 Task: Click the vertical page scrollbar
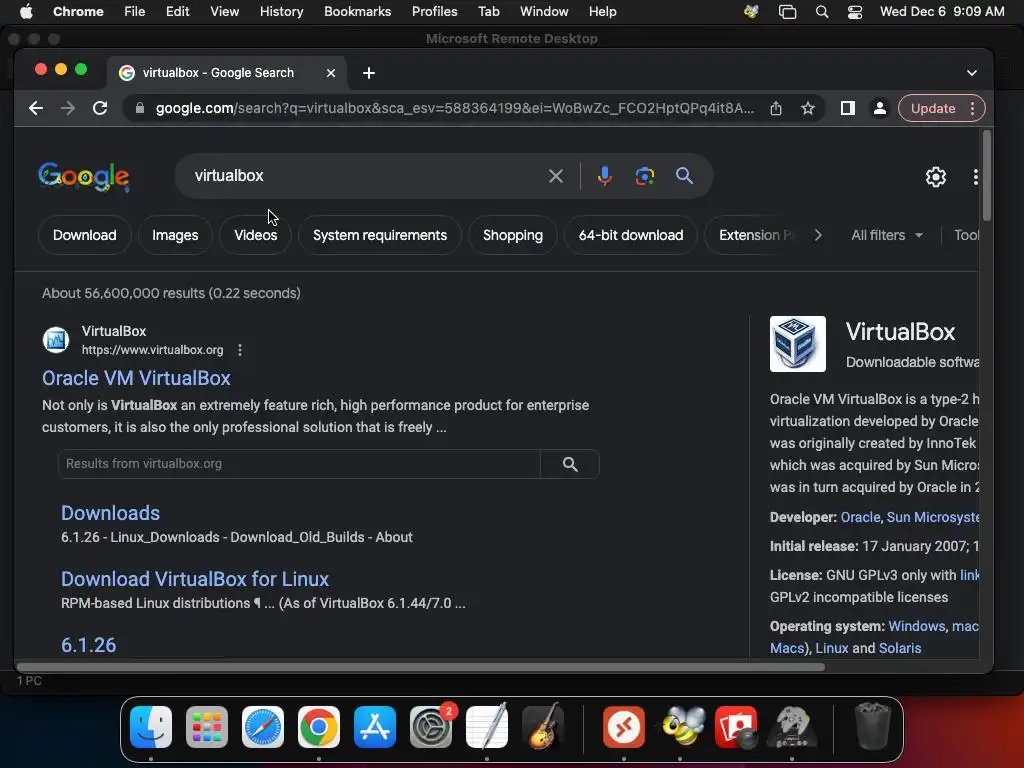987,175
